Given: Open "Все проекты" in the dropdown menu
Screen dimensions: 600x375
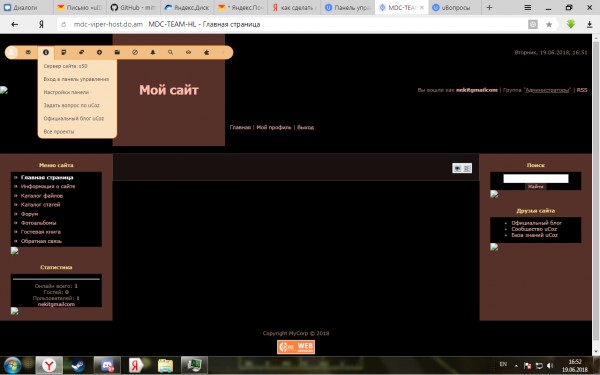Looking at the screenshot, I should tap(59, 132).
